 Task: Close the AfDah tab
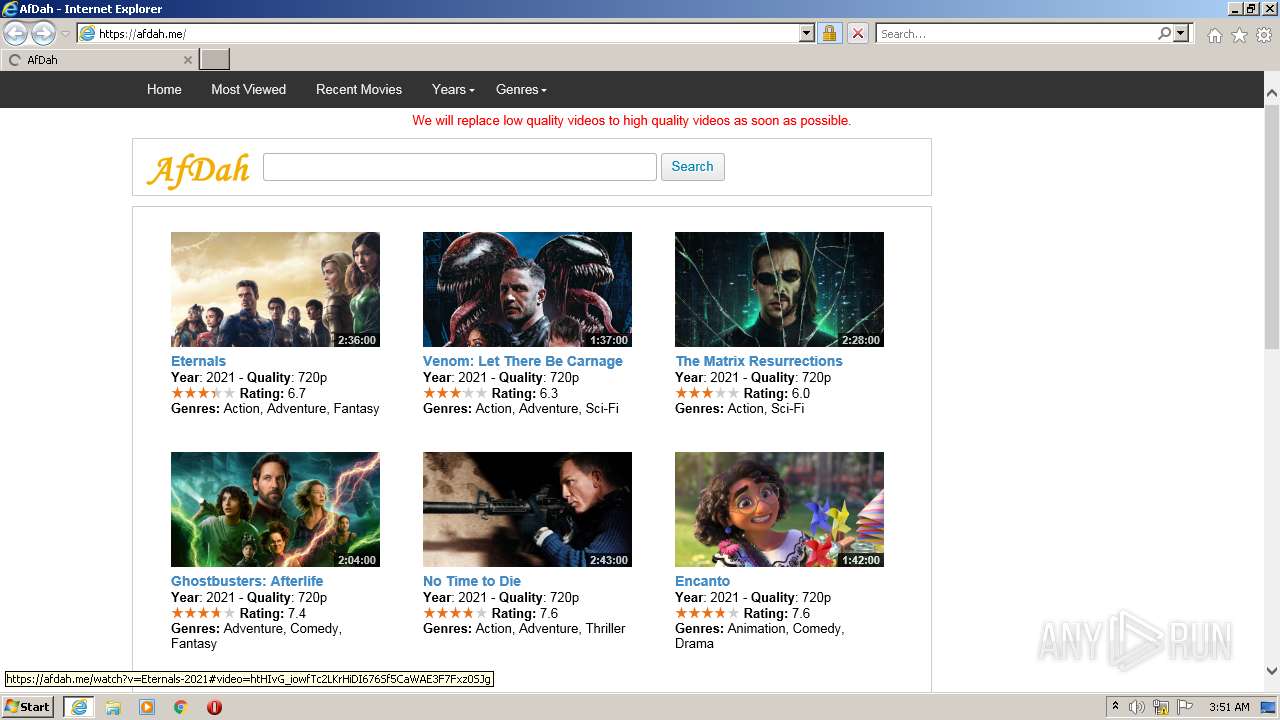pos(187,60)
